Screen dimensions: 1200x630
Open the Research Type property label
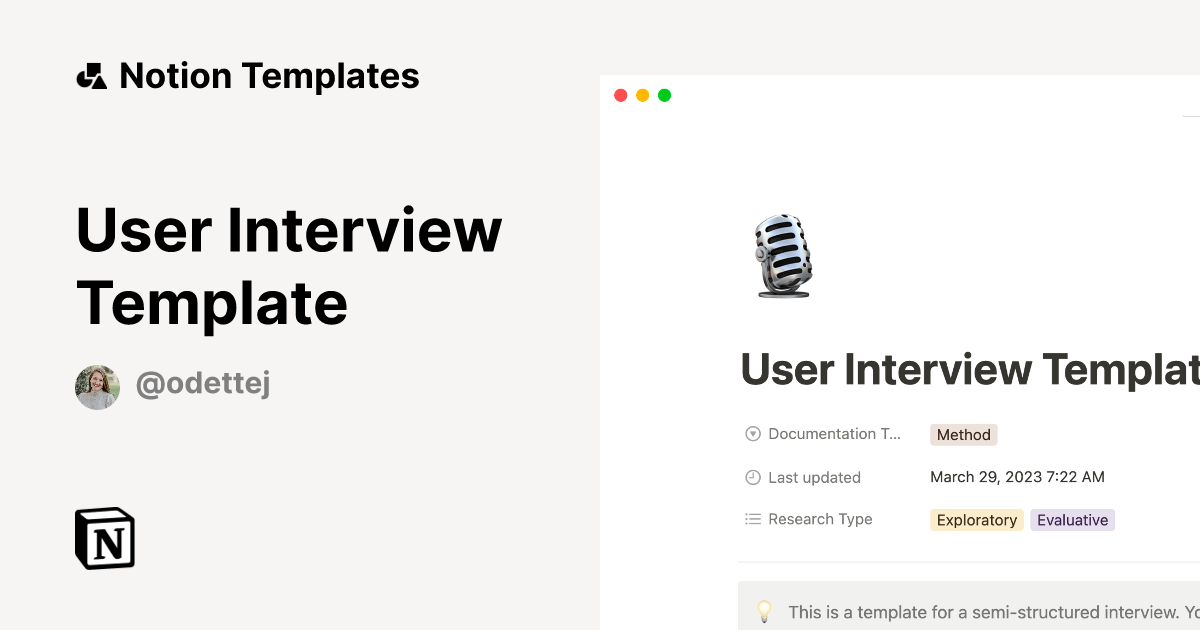click(x=820, y=519)
